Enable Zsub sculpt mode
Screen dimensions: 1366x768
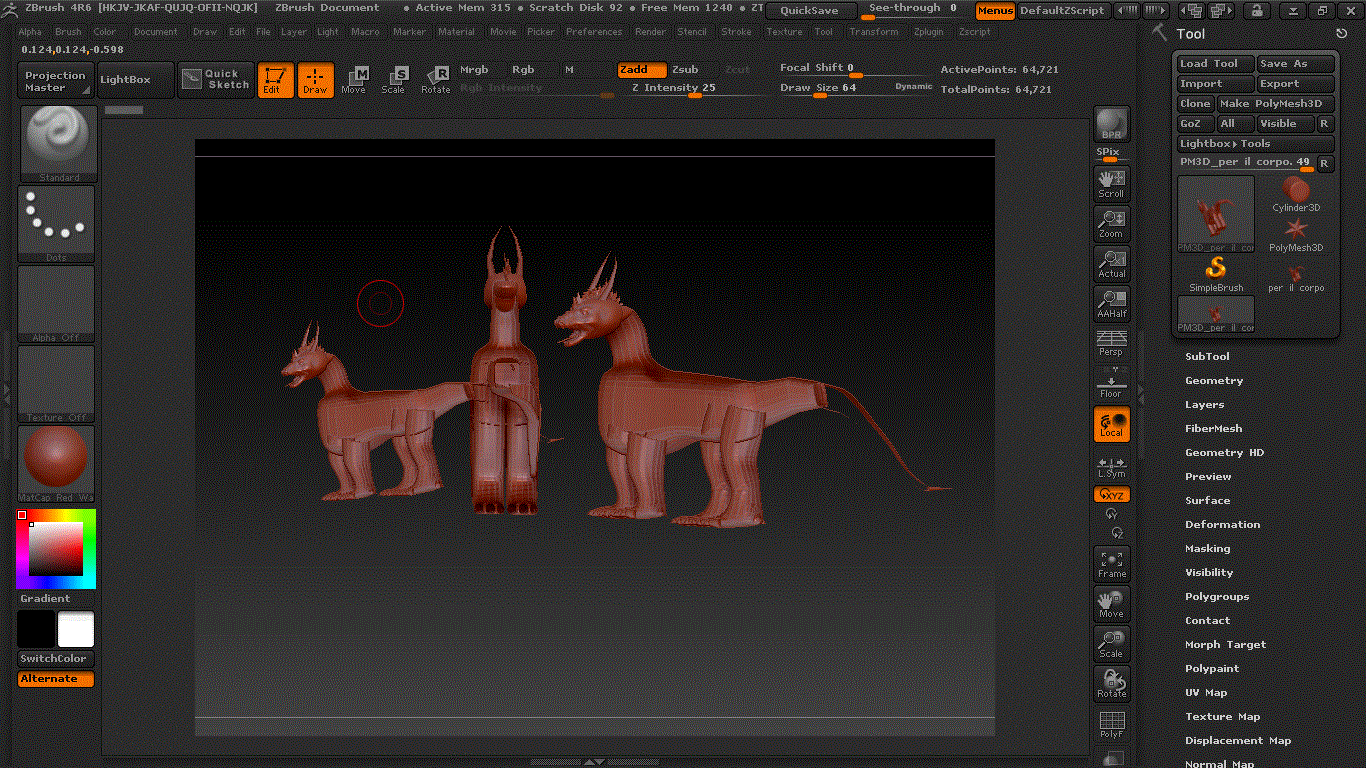pyautogui.click(x=685, y=70)
